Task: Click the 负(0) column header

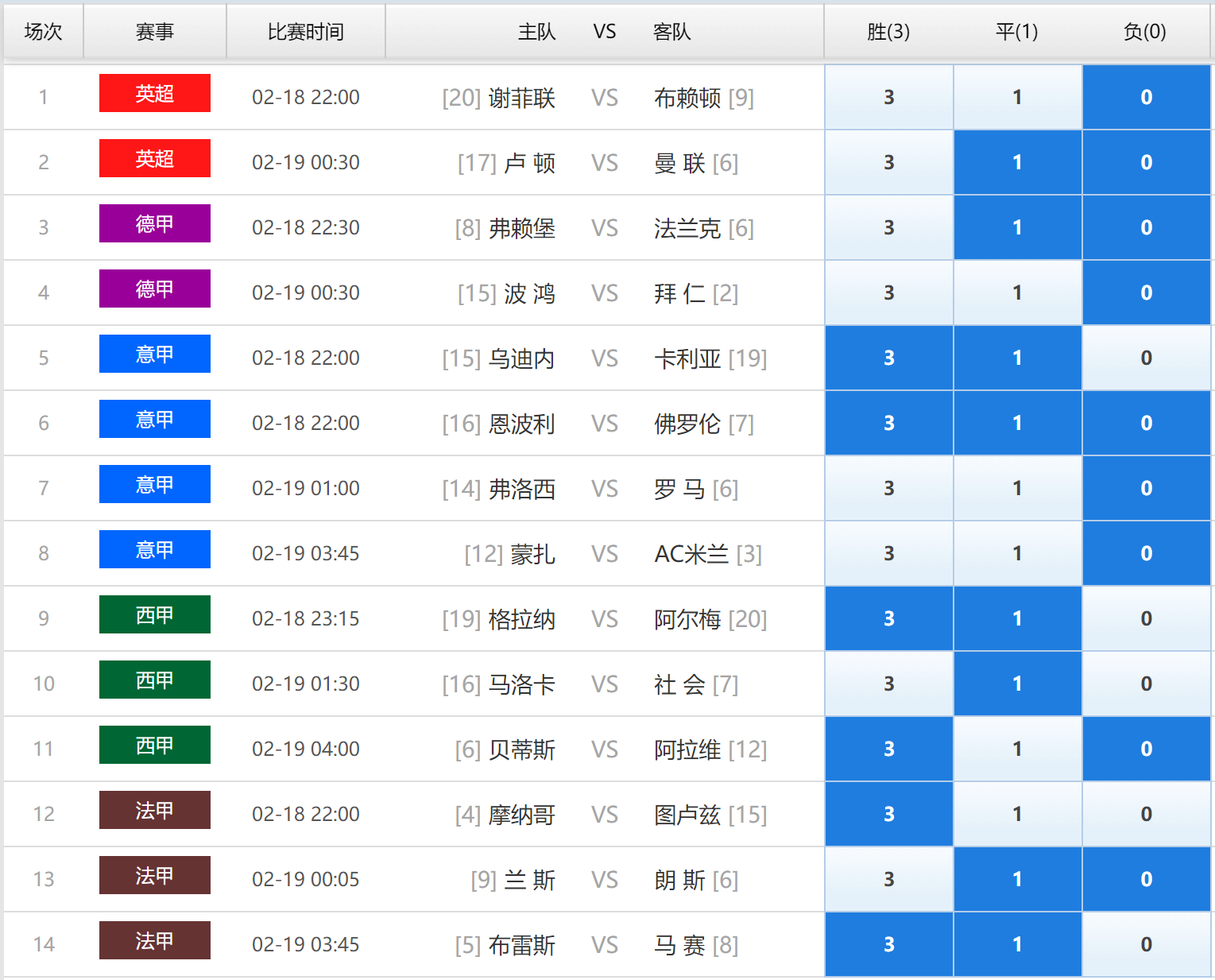Action: coord(1145,32)
